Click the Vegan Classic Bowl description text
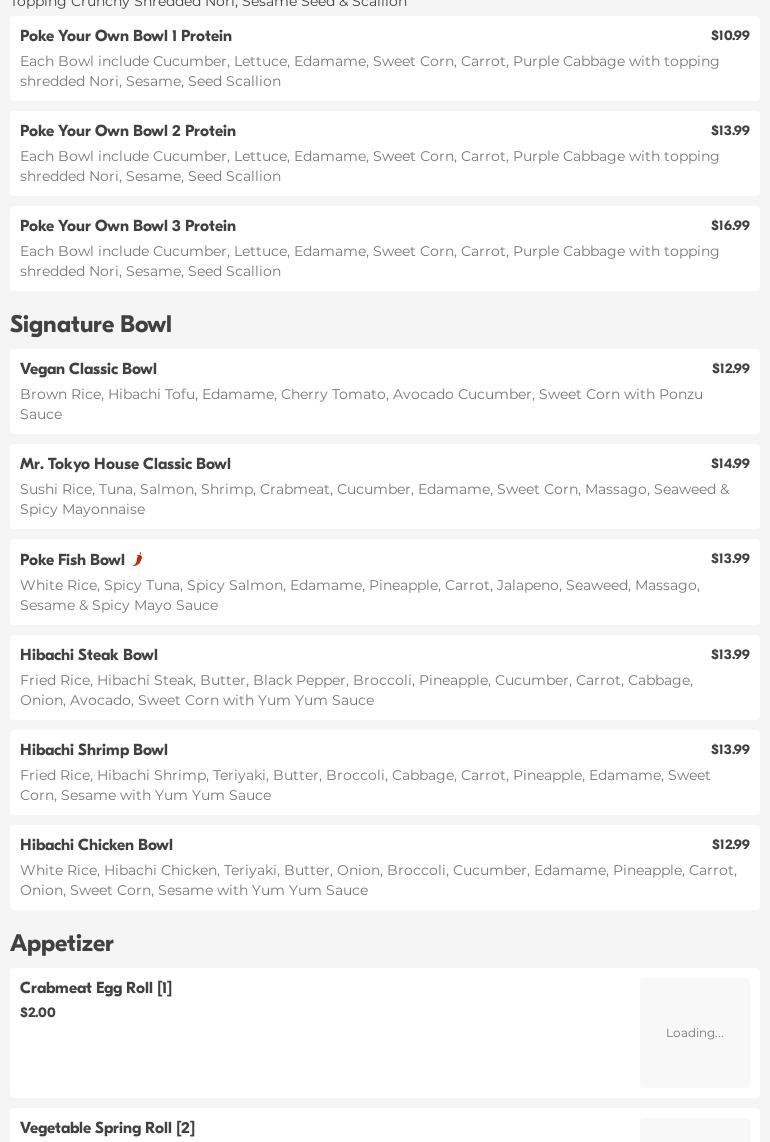770x1142 pixels. click(361, 404)
